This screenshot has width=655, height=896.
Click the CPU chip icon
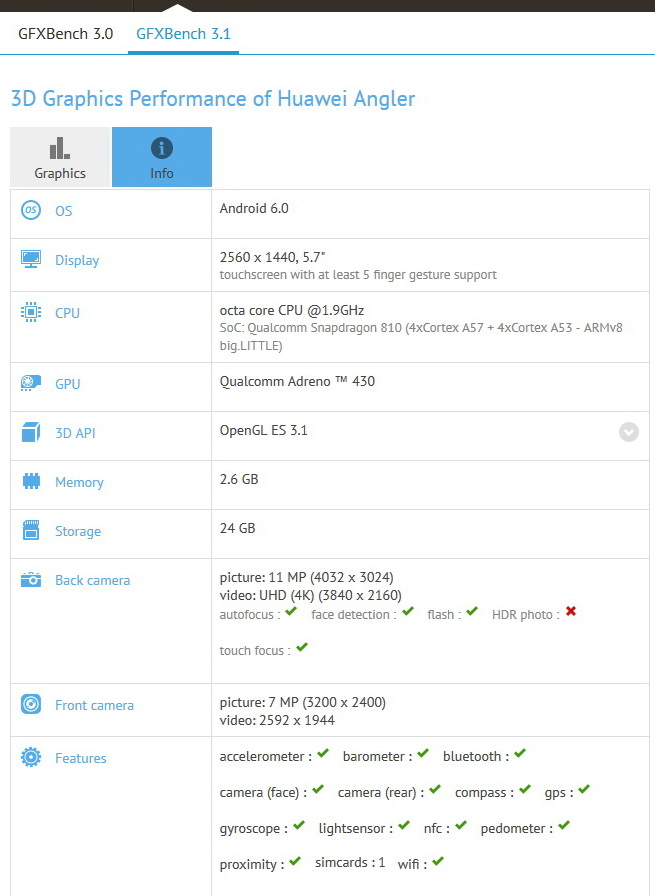pos(31,312)
